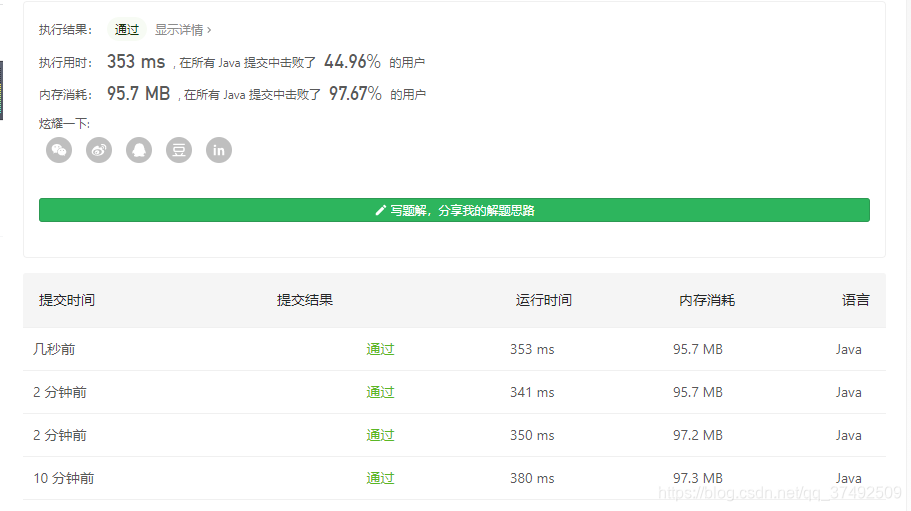911x511 pixels.
Task: Click the 提交时间 column header
Action: [67, 300]
